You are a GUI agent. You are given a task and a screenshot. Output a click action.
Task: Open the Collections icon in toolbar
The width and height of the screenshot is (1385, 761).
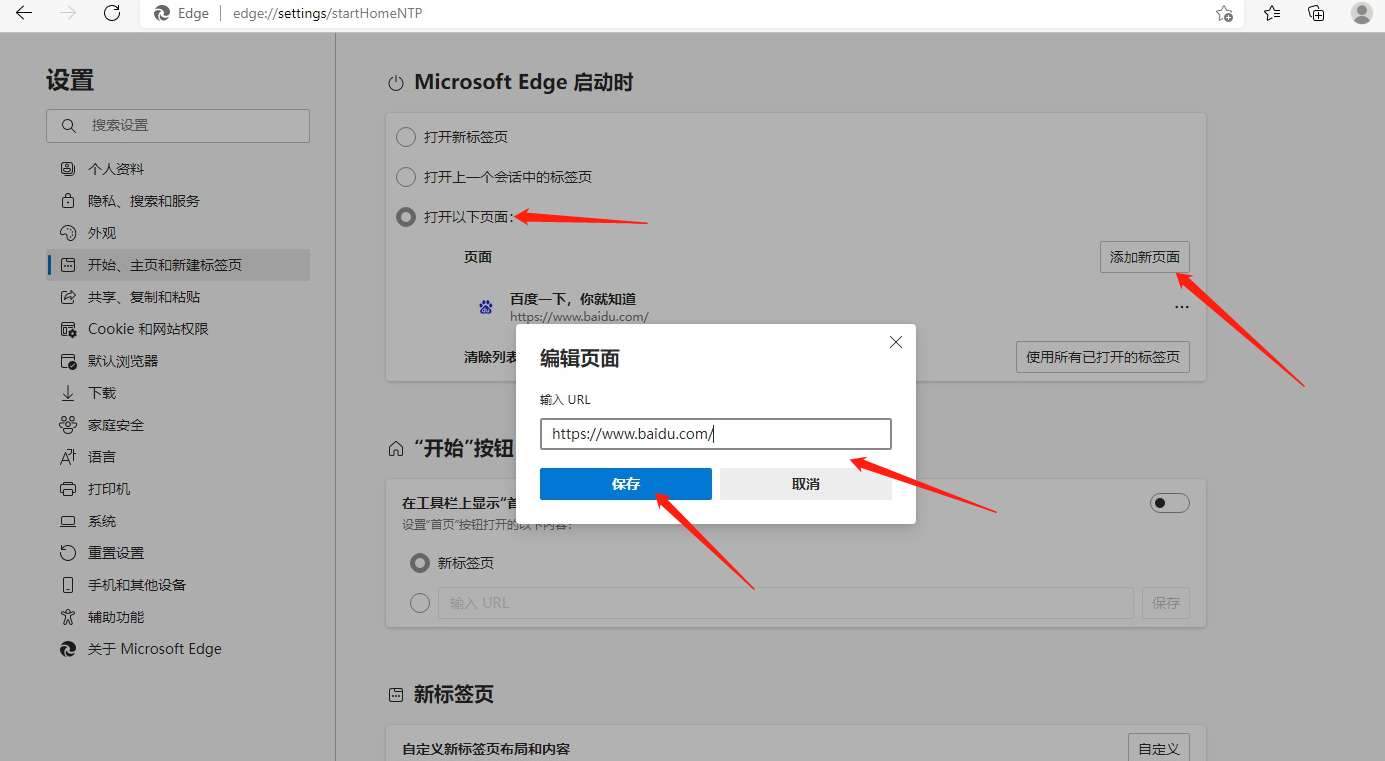pyautogui.click(x=1316, y=13)
